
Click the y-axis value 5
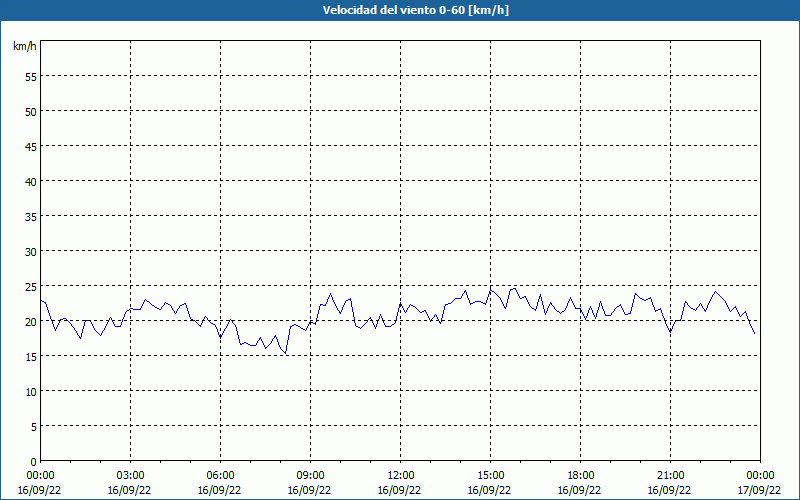click(34, 427)
